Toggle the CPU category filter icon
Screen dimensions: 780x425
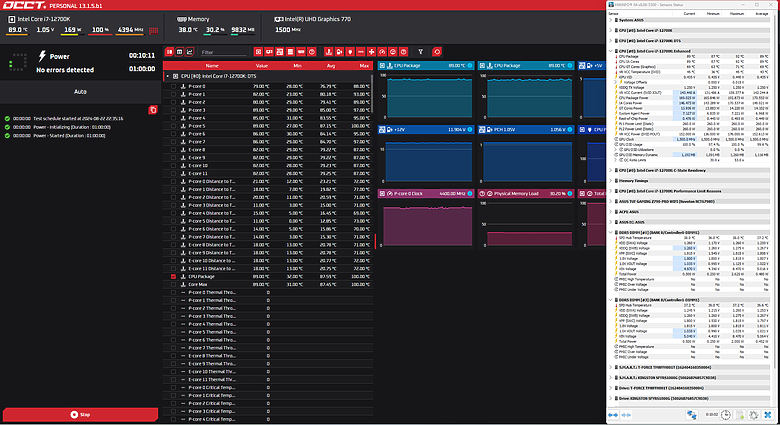(x=258, y=52)
